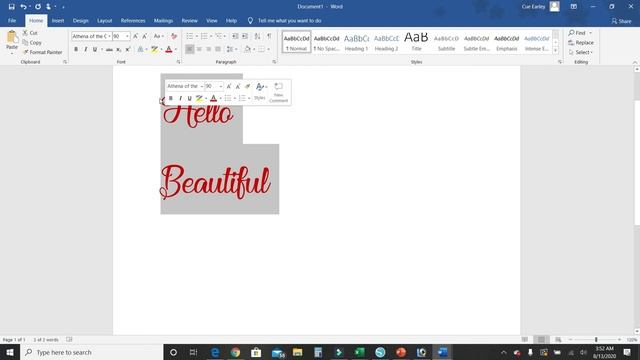
Task: Expand Styles gallery more arrow
Action: 555,51
